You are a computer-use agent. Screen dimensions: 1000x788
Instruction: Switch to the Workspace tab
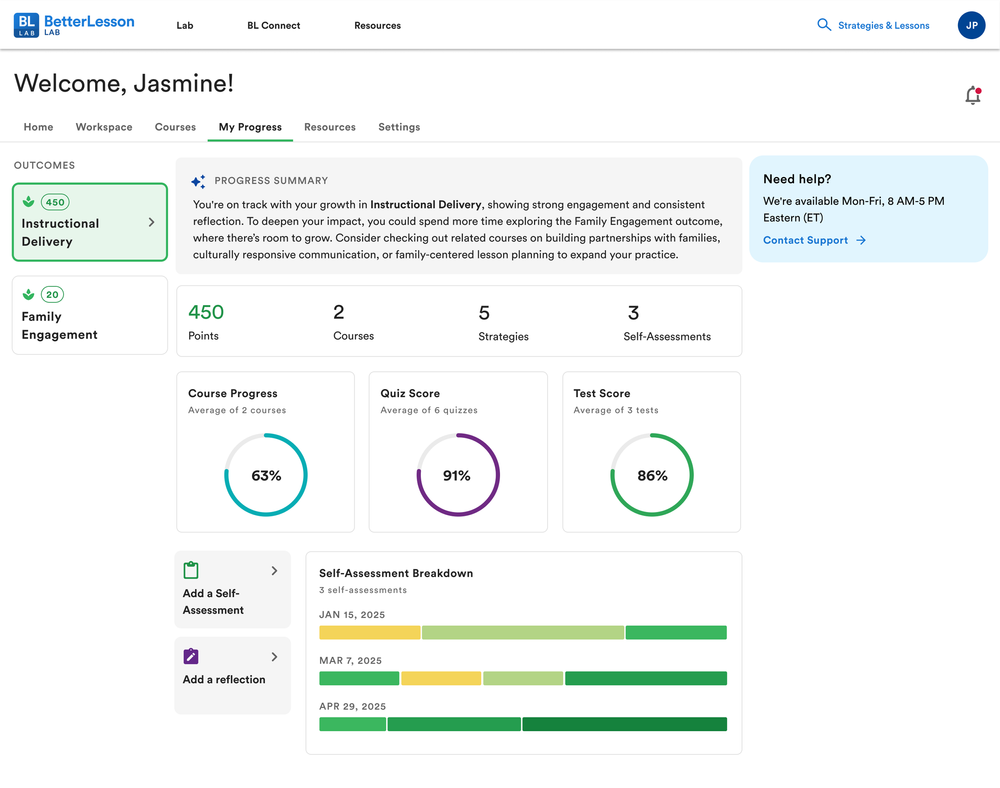pyautogui.click(x=104, y=127)
